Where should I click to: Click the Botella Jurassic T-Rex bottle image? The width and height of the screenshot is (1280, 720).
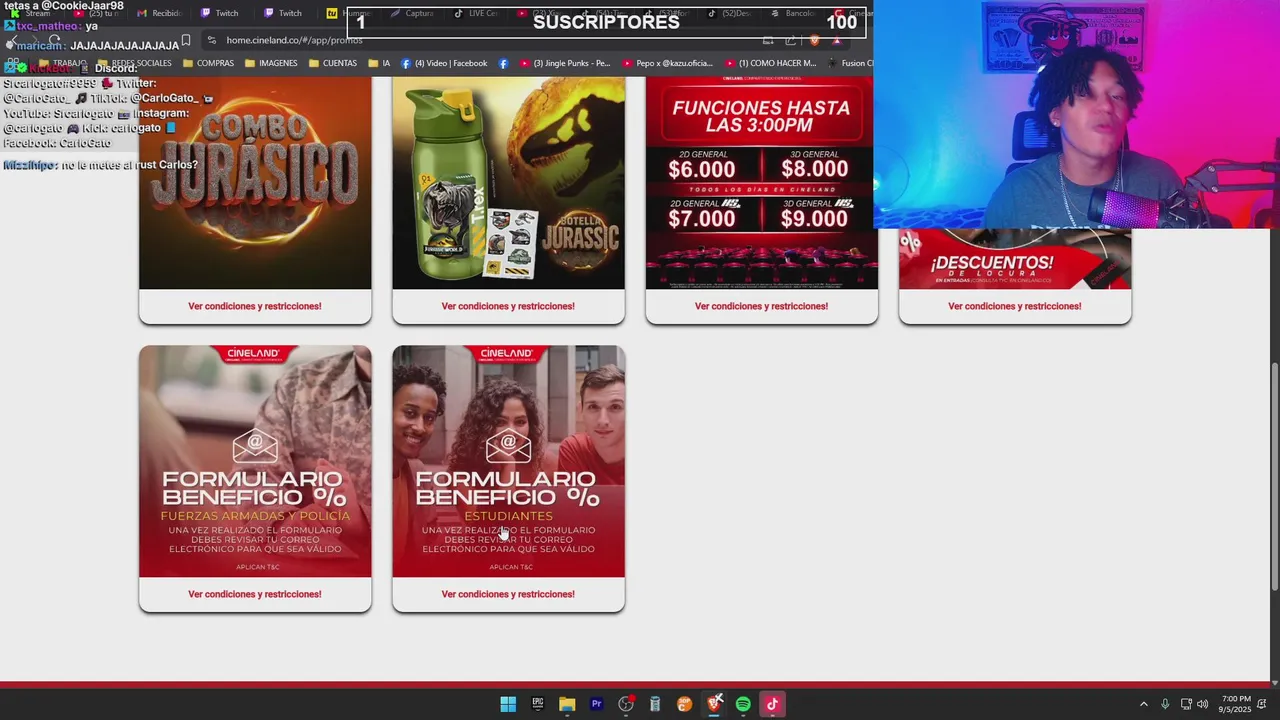coord(508,183)
